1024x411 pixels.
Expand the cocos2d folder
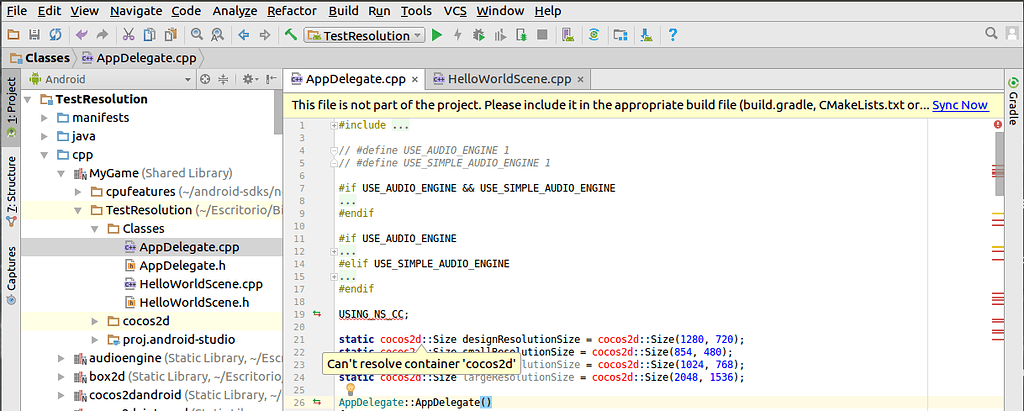tap(95, 321)
